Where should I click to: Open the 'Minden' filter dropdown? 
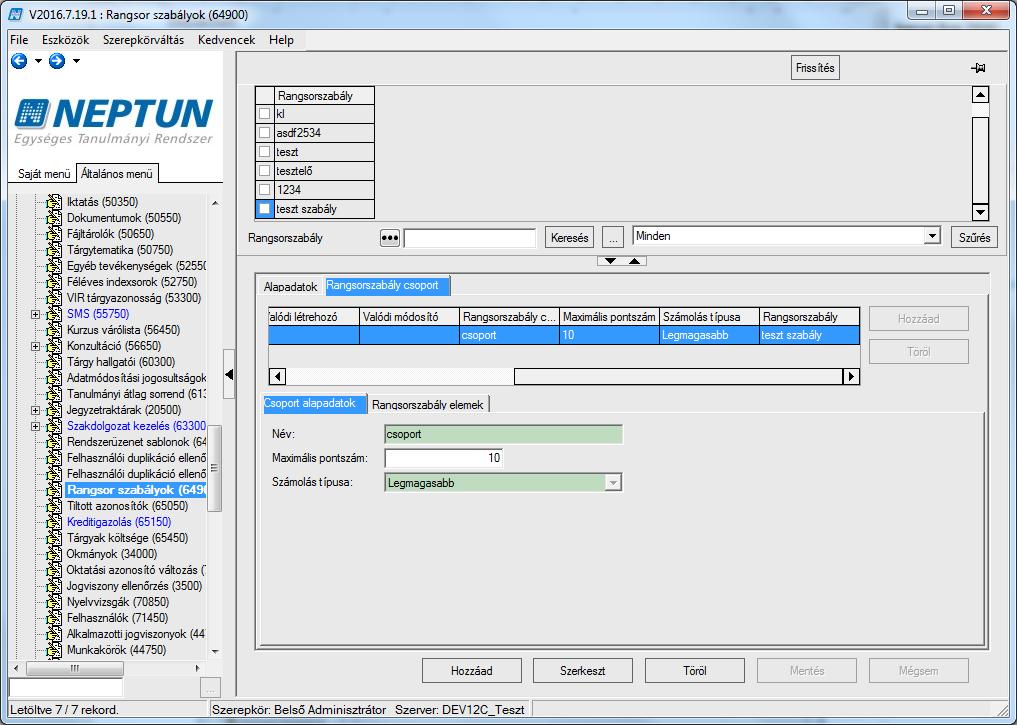tap(932, 236)
